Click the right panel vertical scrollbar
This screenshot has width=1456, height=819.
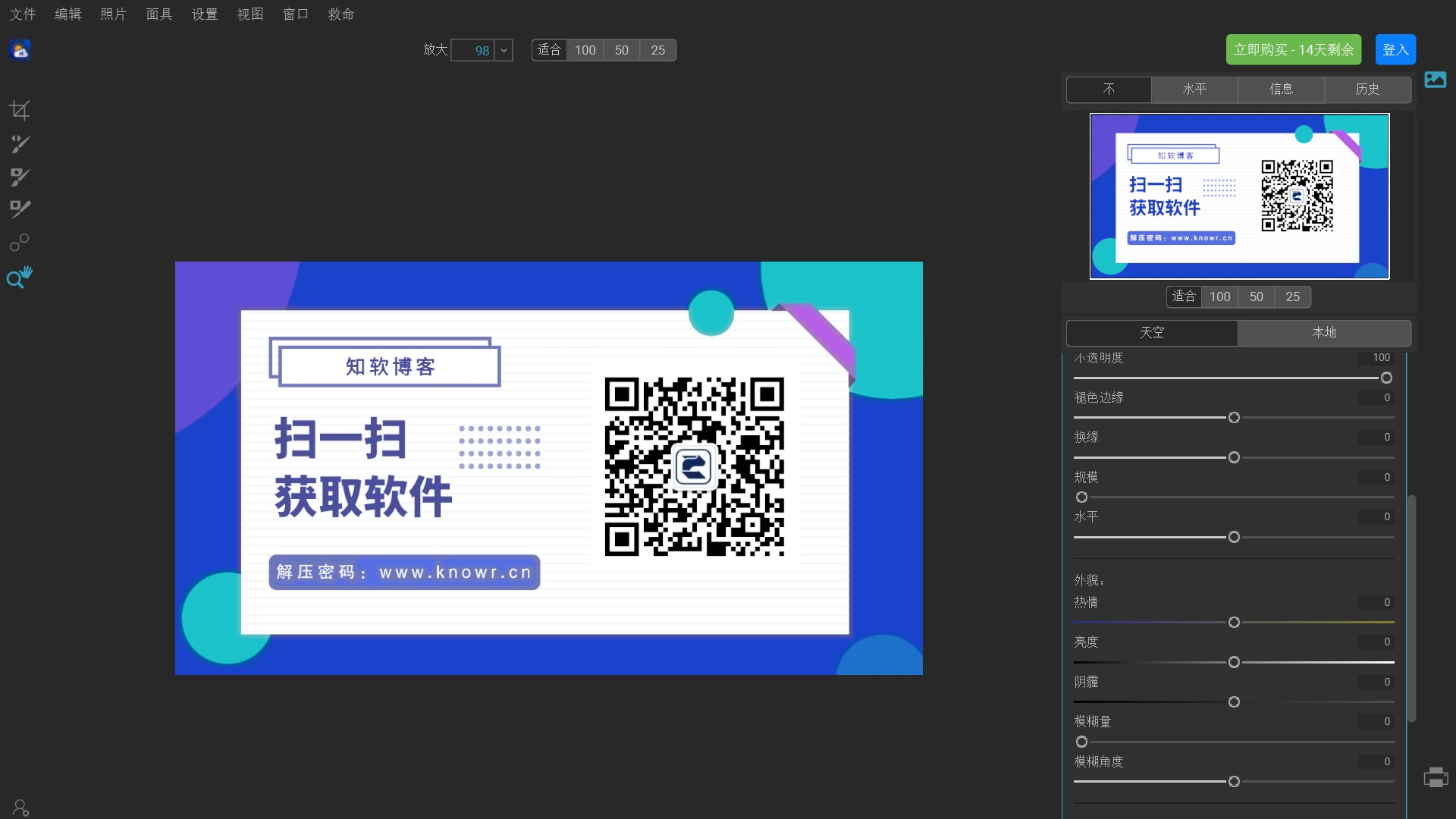pyautogui.click(x=1412, y=607)
